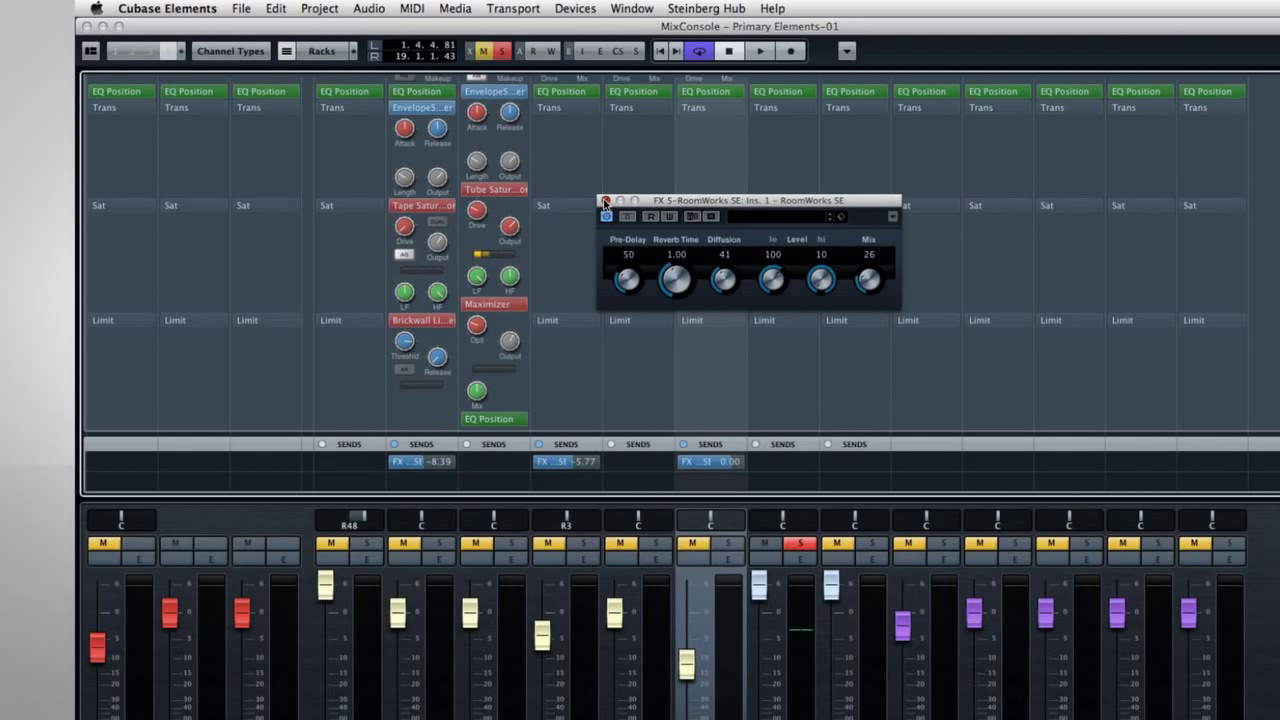Click red Drive knob under Tape Saturator
Image resolution: width=1280 pixels, height=720 pixels.
point(404,227)
